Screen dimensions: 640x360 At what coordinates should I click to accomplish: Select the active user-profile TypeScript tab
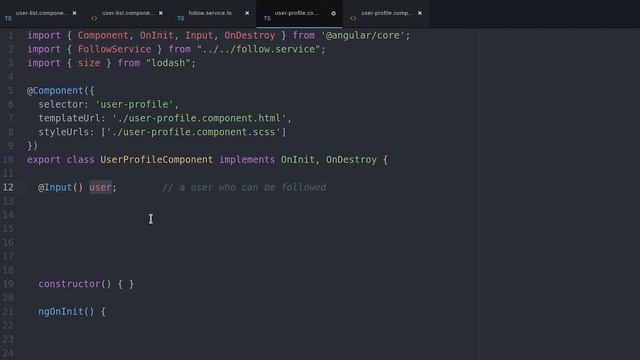point(299,13)
